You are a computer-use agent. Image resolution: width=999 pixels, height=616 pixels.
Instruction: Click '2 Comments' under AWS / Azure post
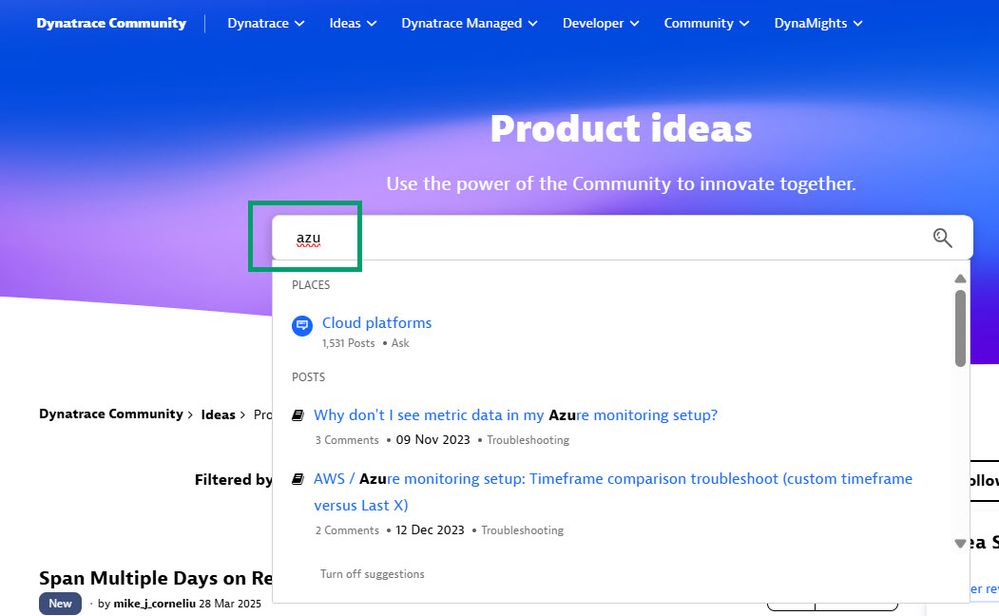(347, 531)
